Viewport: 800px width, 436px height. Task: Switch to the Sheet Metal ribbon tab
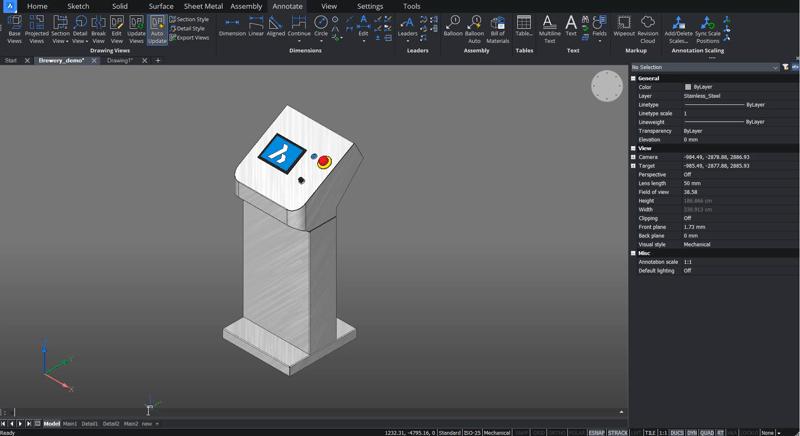(203, 6)
